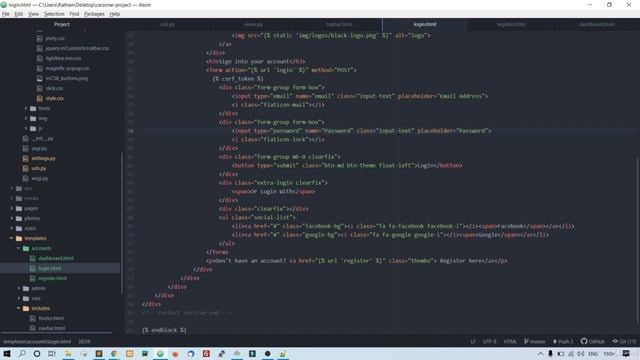Expand the static folder

[x=30, y=229]
